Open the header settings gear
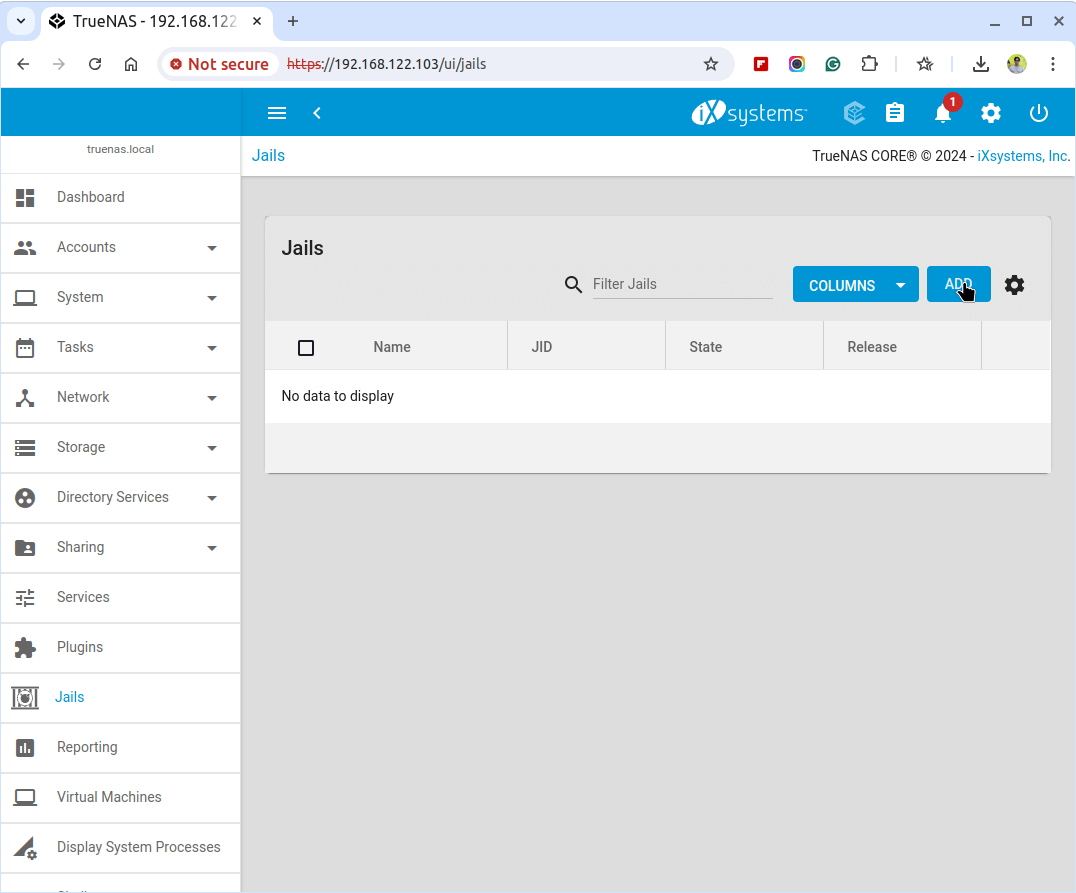This screenshot has width=1076, height=893. click(x=991, y=113)
